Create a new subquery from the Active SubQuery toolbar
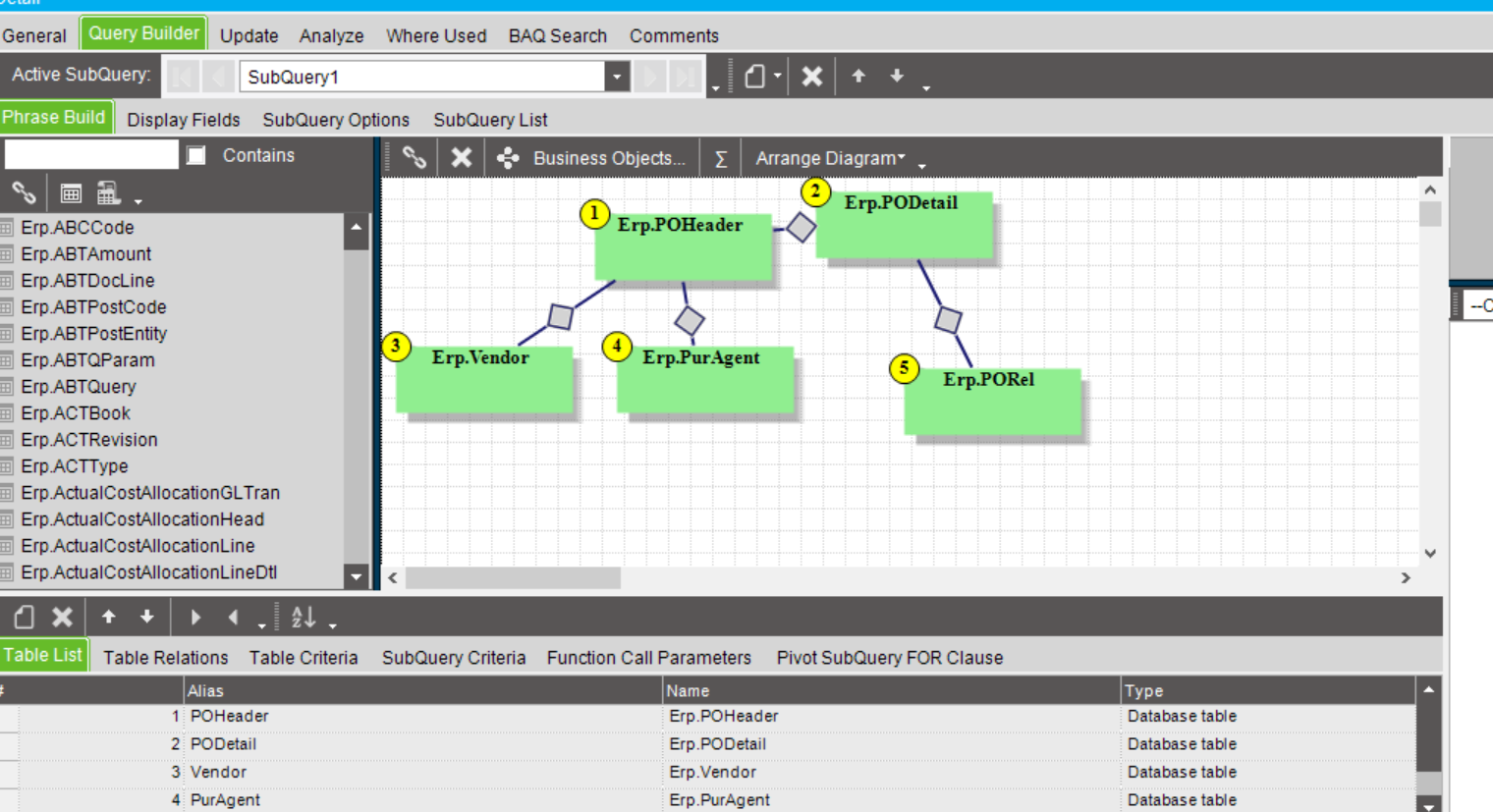 754,77
